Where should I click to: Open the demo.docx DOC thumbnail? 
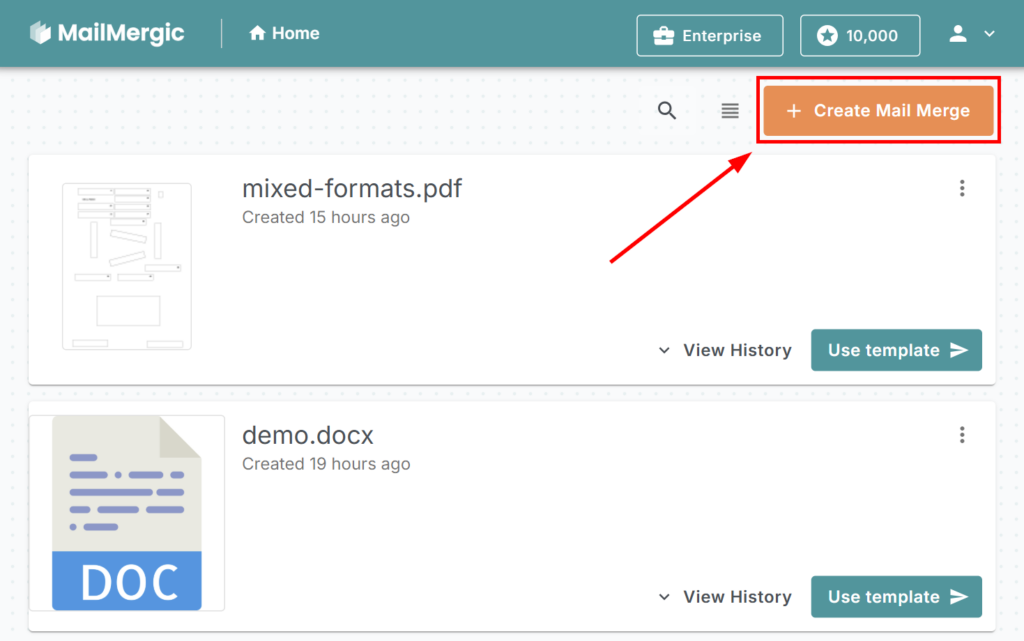126,513
